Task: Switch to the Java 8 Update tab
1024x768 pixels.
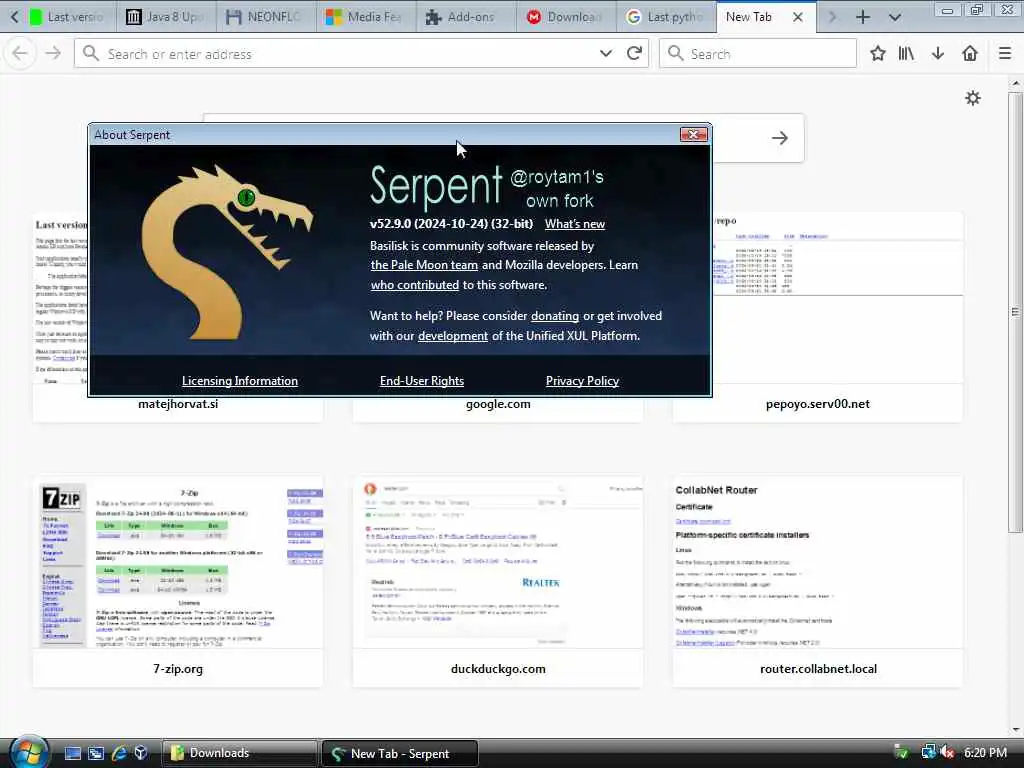Action: pos(165,17)
